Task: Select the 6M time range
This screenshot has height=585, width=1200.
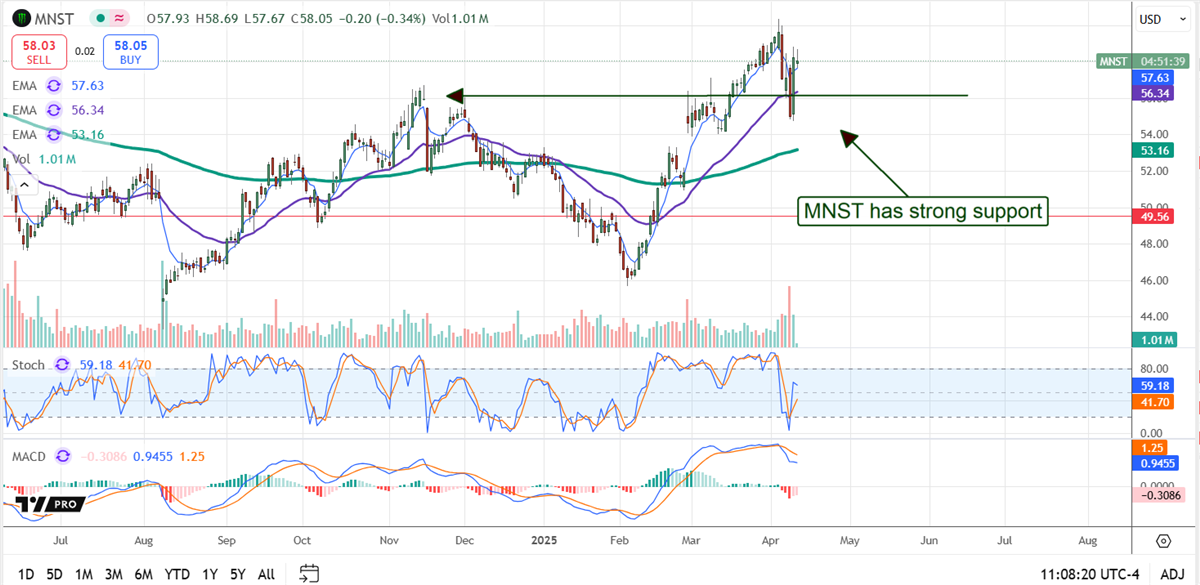Action: [x=144, y=574]
